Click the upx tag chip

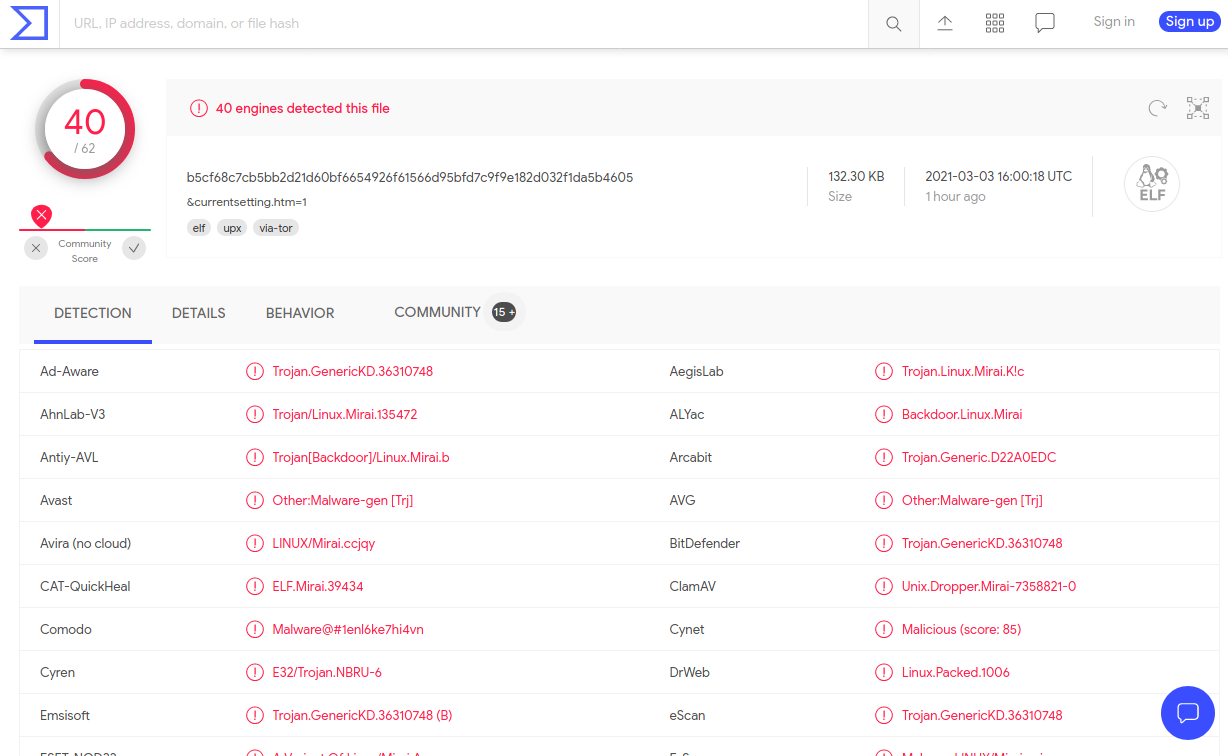coord(232,228)
